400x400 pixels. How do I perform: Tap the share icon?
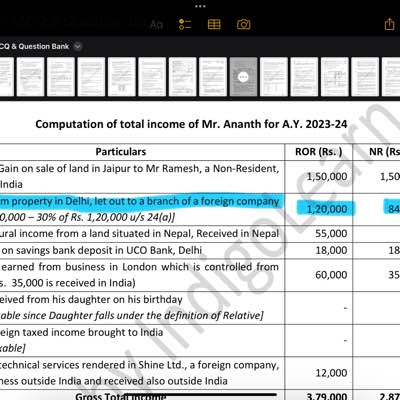pyautogui.click(x=389, y=24)
